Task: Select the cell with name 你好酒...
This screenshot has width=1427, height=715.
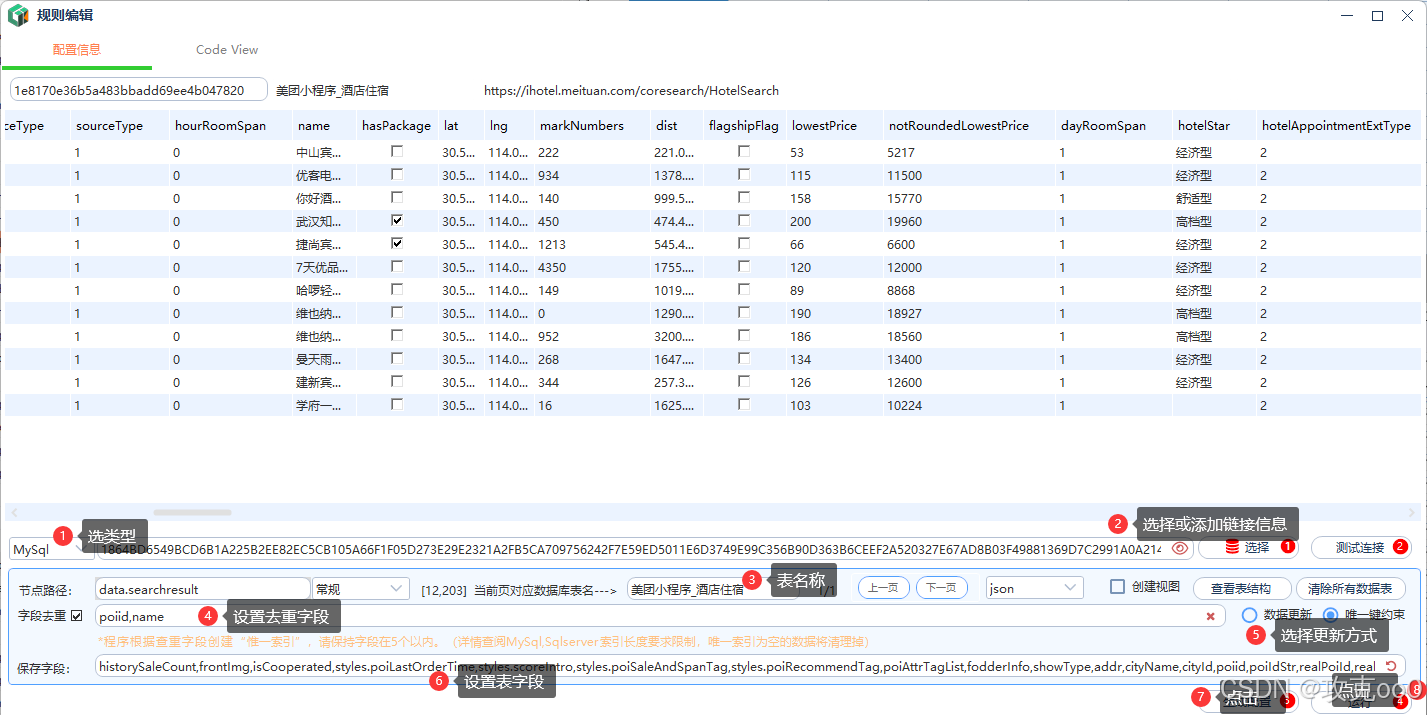Action: tap(324, 198)
